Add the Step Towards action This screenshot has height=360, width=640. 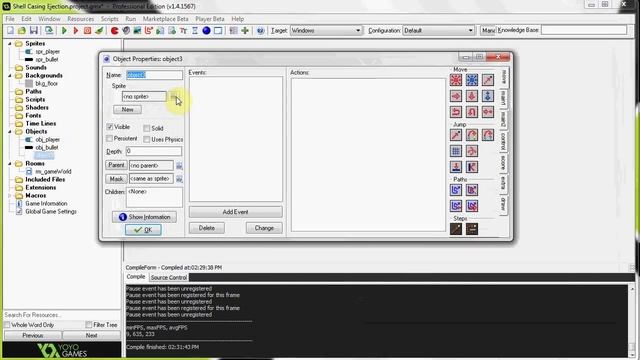[456, 229]
